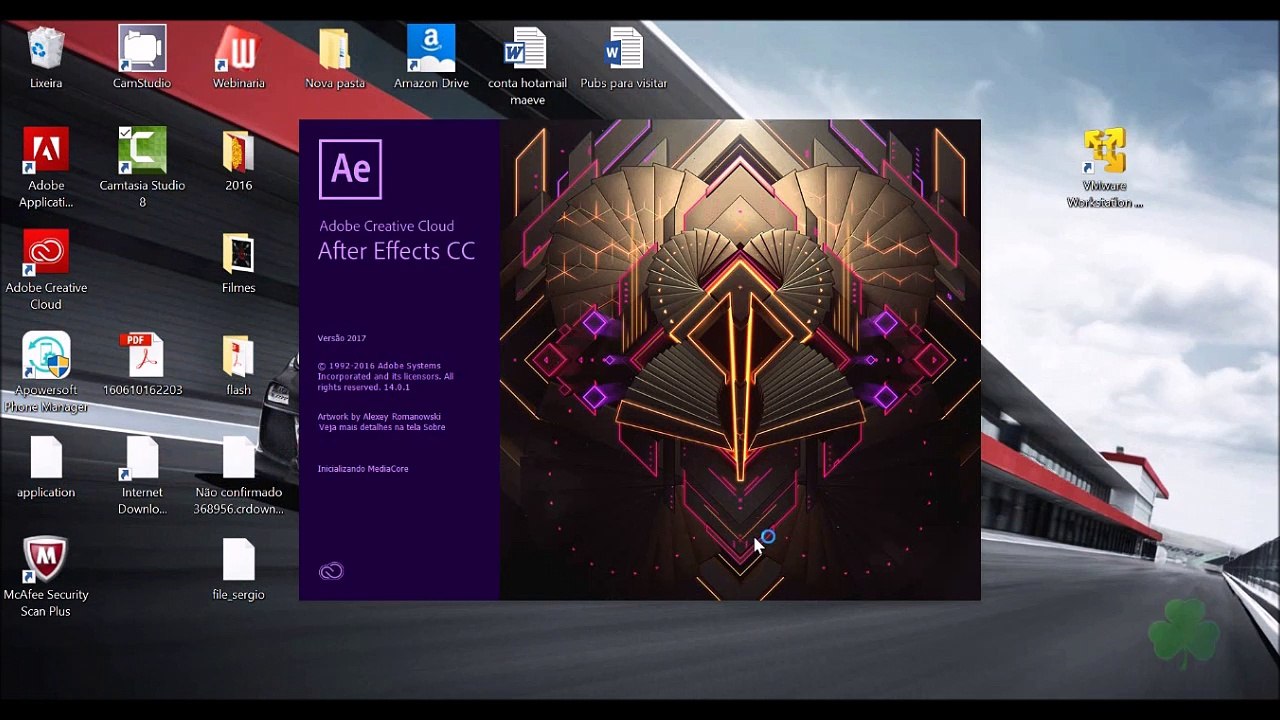Screen dimensions: 1280x720
Task: Select the Pubs para visitar Word document
Action: [x=624, y=57]
